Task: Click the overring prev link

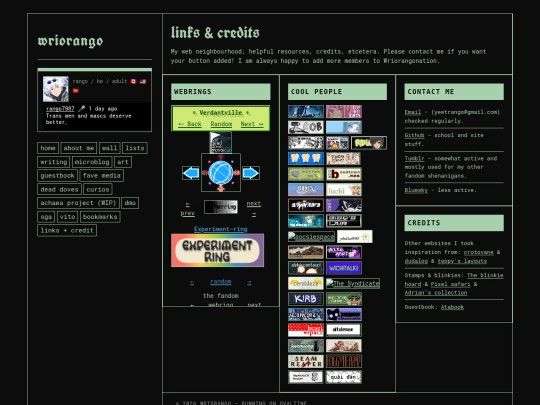Action: pos(187,209)
